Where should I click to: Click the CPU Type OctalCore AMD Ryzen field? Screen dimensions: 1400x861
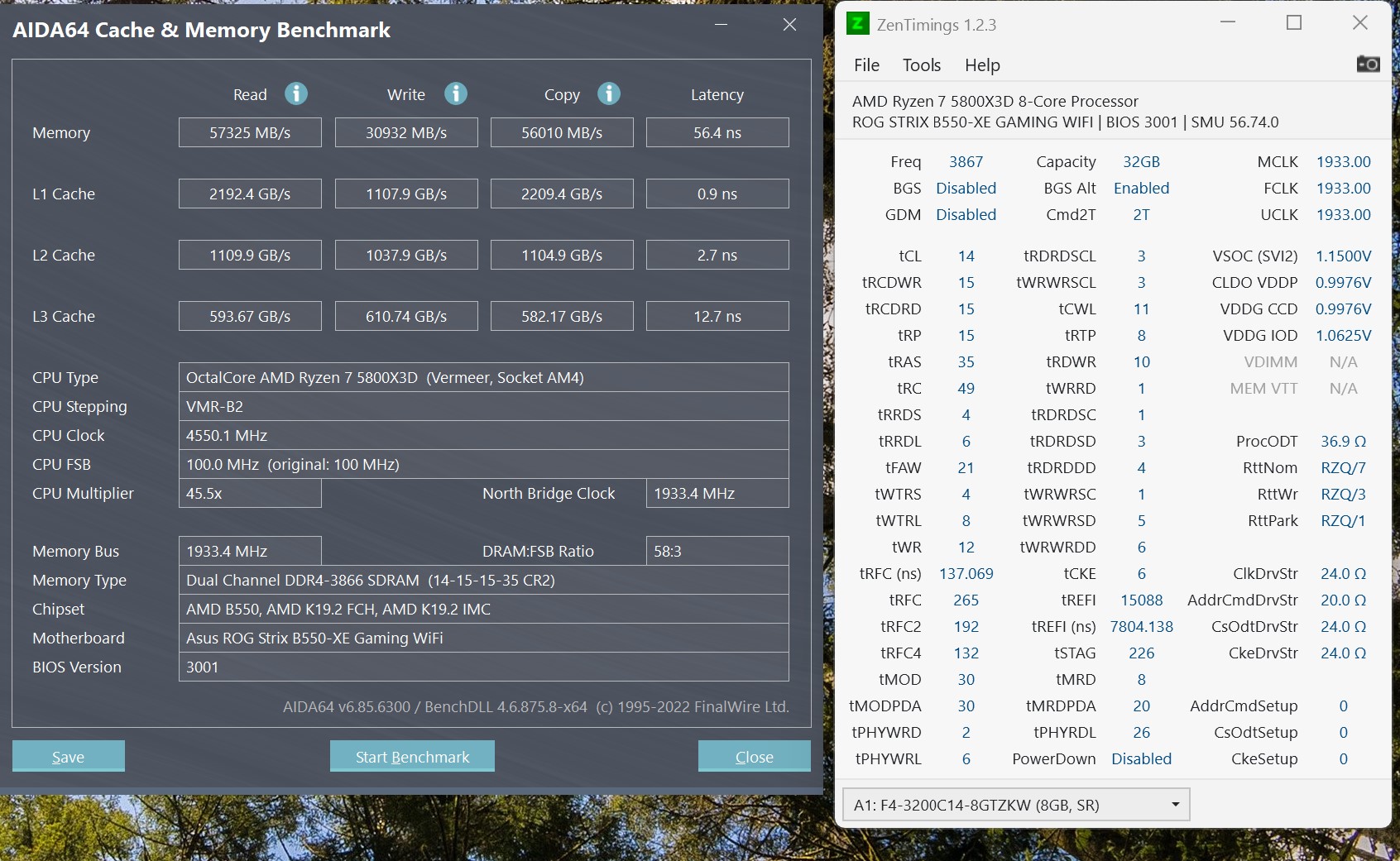[484, 377]
